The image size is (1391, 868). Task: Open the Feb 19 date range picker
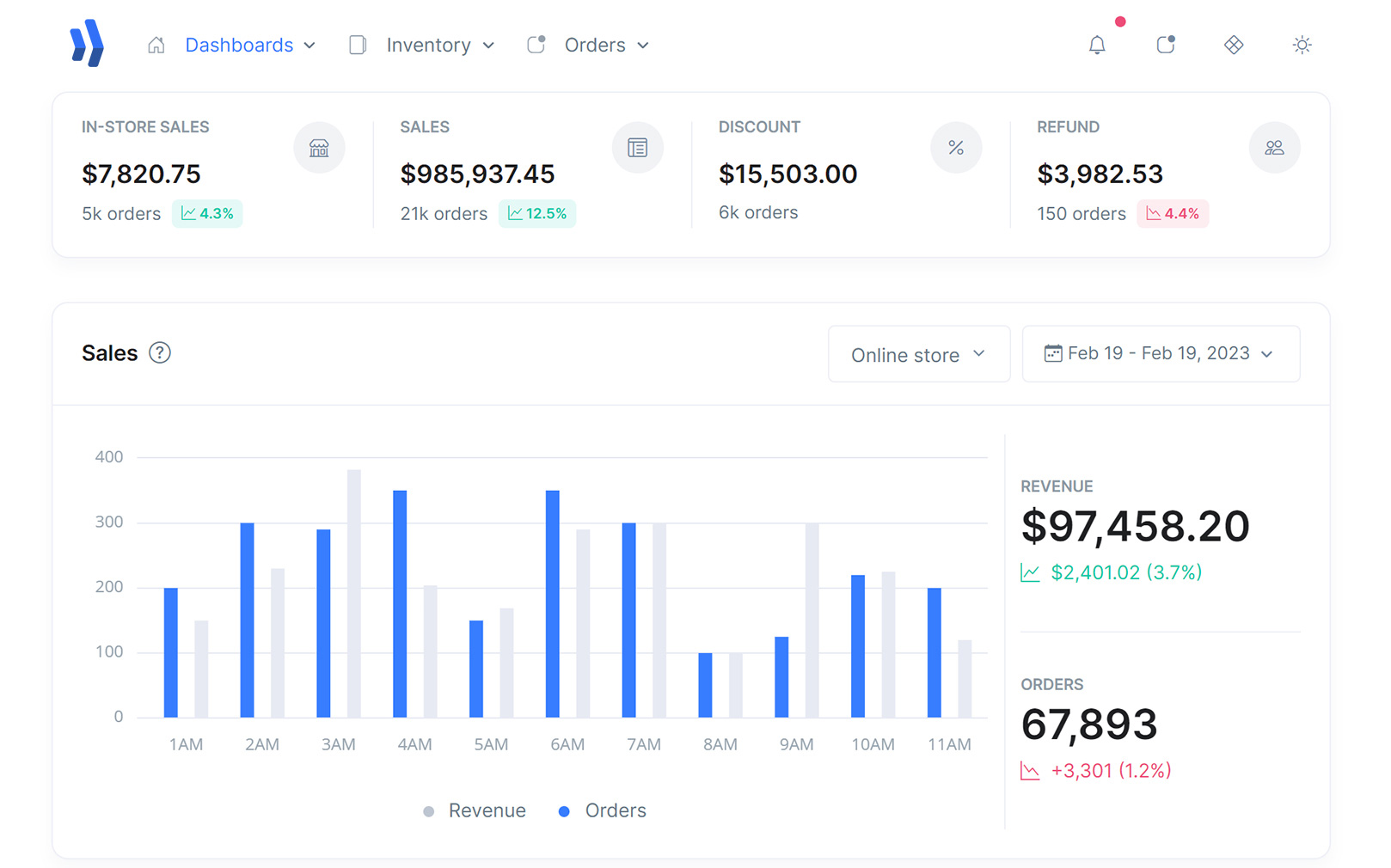(x=1161, y=354)
